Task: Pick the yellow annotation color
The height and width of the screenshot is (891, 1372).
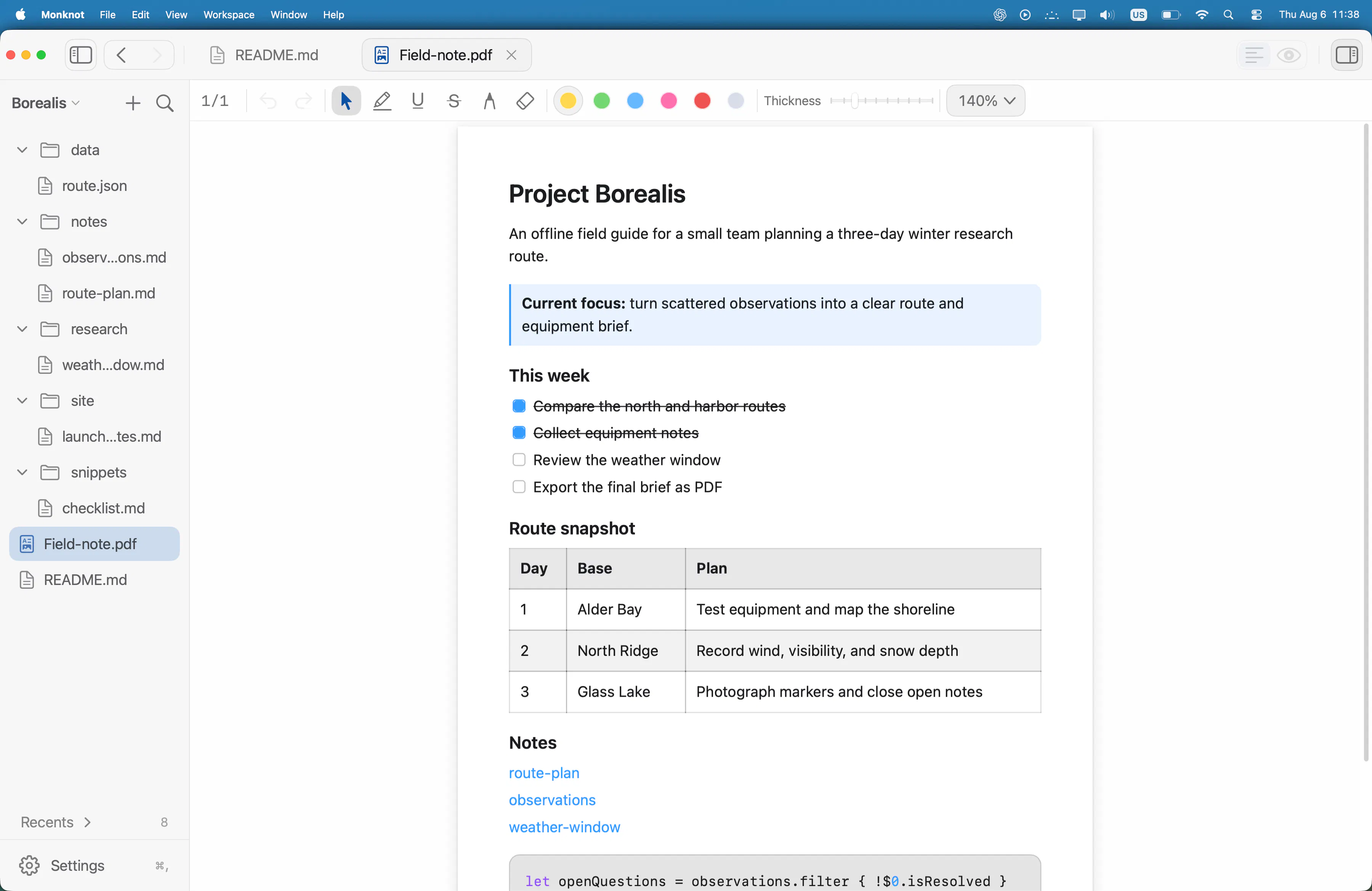Action: point(568,101)
